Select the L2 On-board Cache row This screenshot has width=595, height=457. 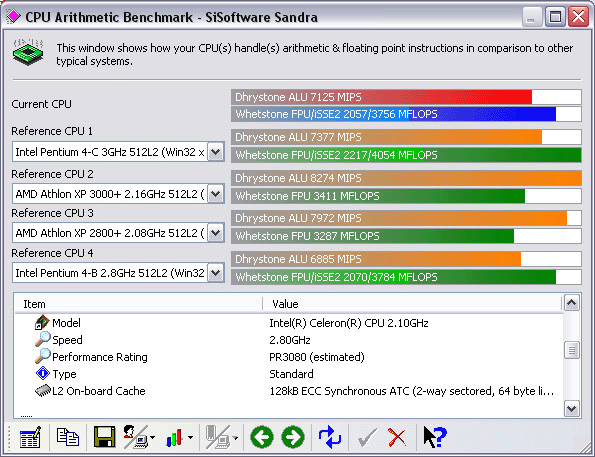pos(288,391)
